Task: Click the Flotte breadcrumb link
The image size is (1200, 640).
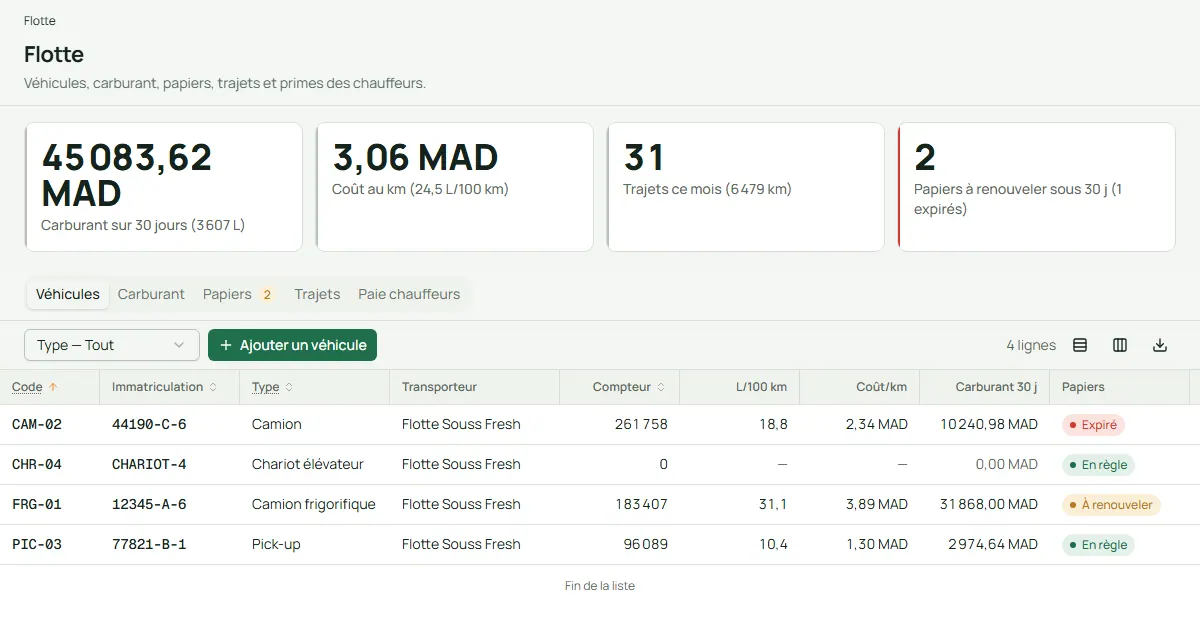Action: point(40,21)
